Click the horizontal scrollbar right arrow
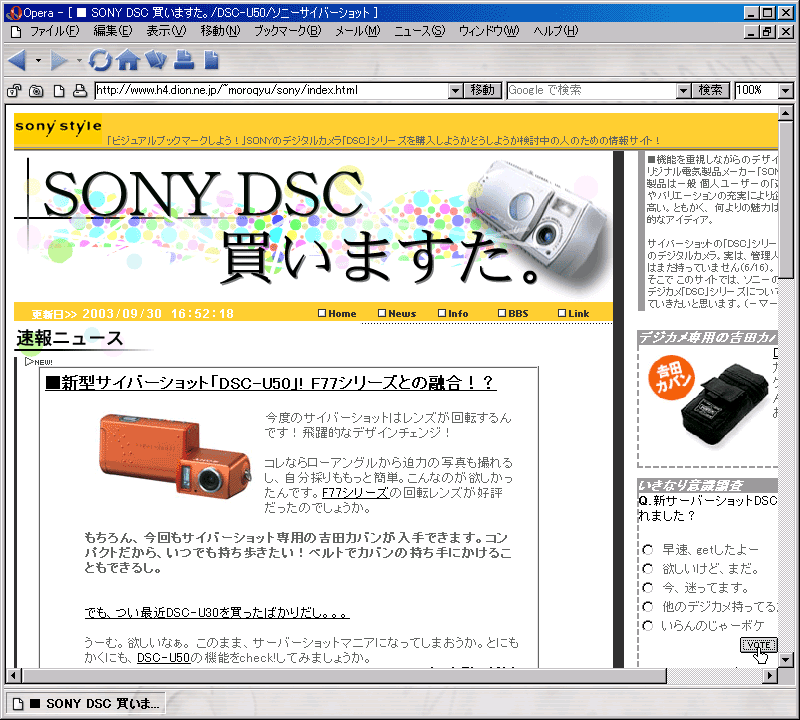 click(770, 676)
